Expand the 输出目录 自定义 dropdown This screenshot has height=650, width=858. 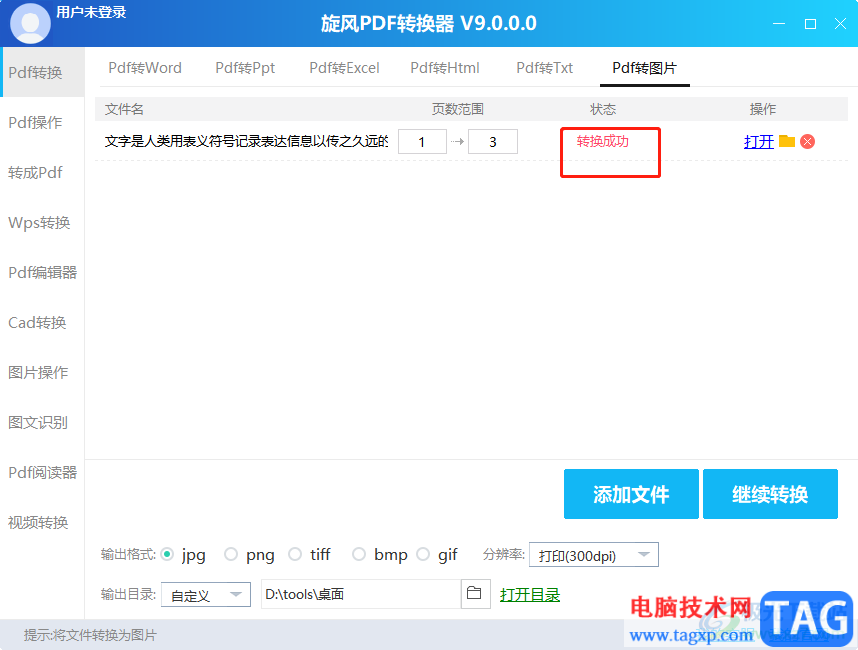coord(206,595)
